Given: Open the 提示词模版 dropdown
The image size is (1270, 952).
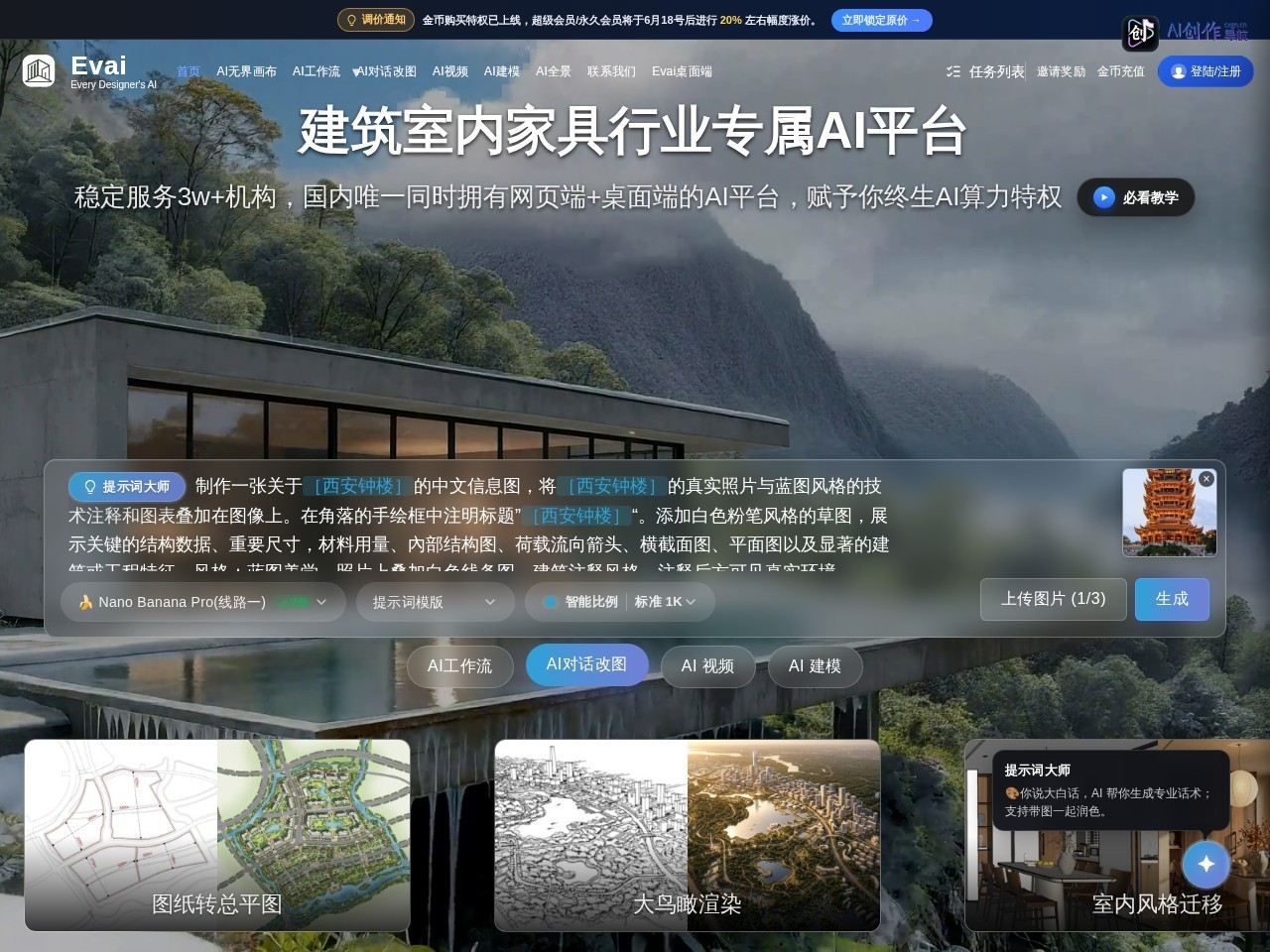Looking at the screenshot, I should pyautogui.click(x=436, y=602).
